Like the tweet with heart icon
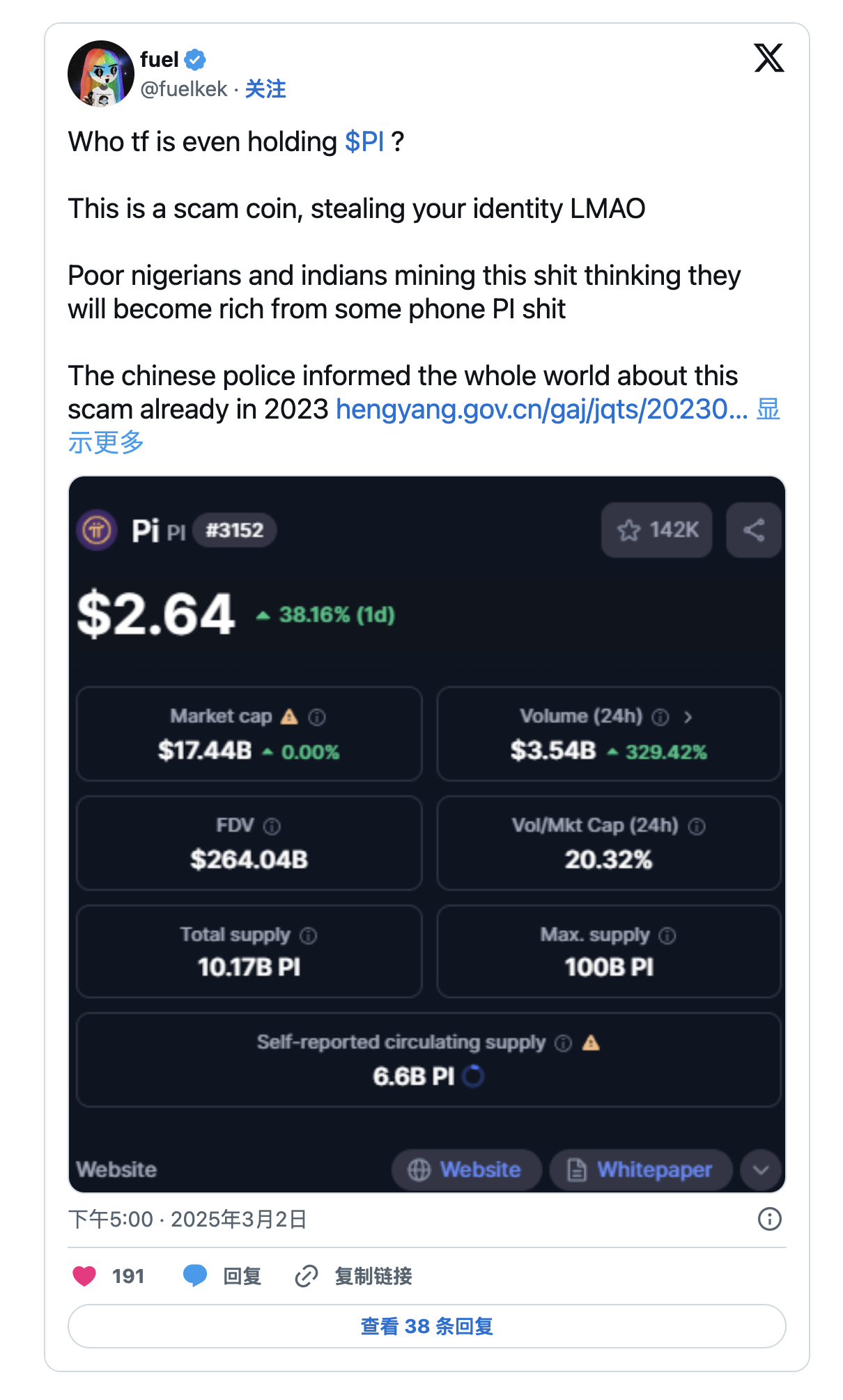Image resolution: width=843 pixels, height=1400 pixels. point(85,1276)
